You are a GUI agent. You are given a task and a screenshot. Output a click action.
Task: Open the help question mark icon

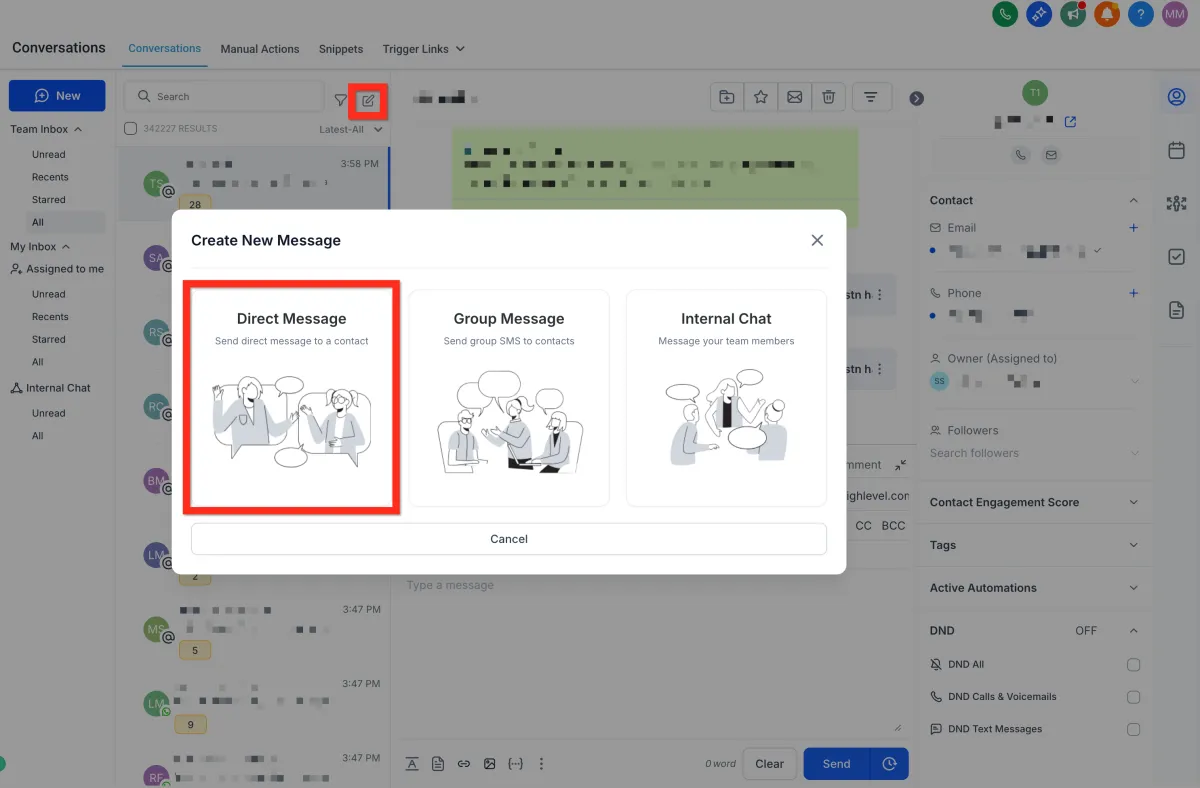[x=1140, y=14]
